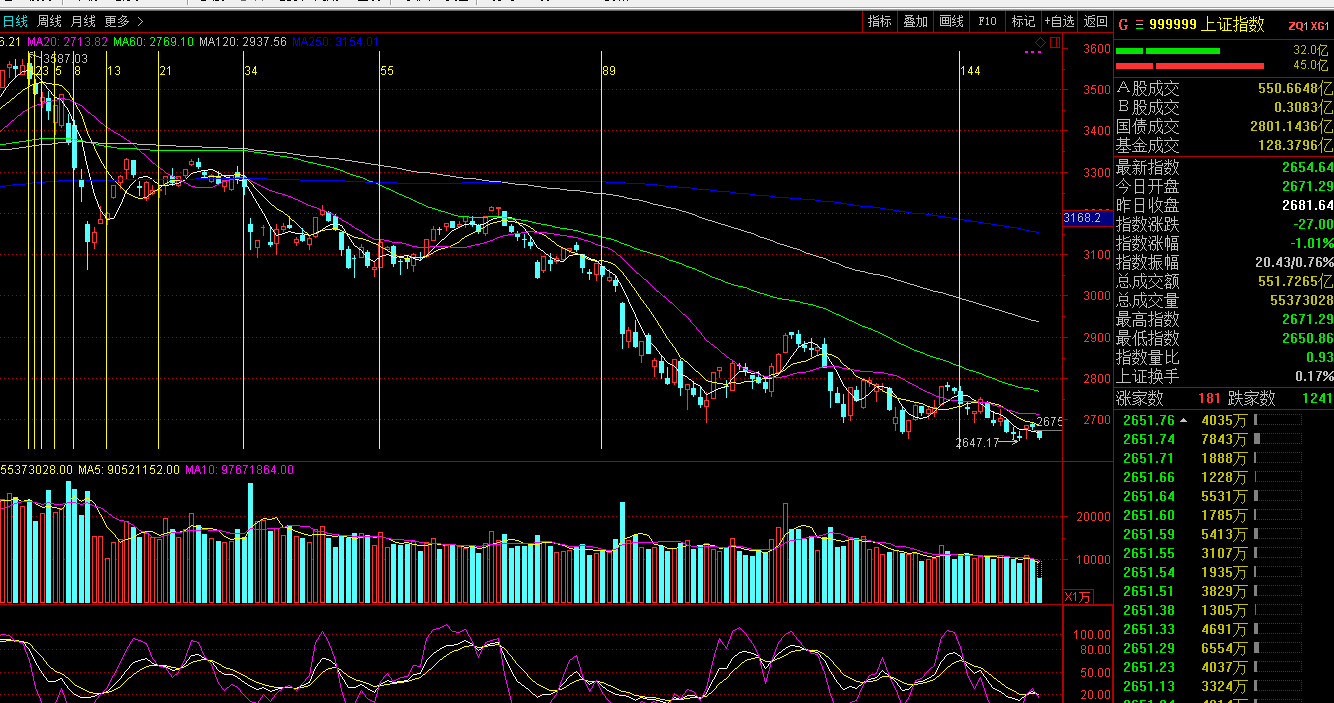1334x703 pixels.
Task: Click the red G icon beside 999999
Action: click(x=1122, y=24)
